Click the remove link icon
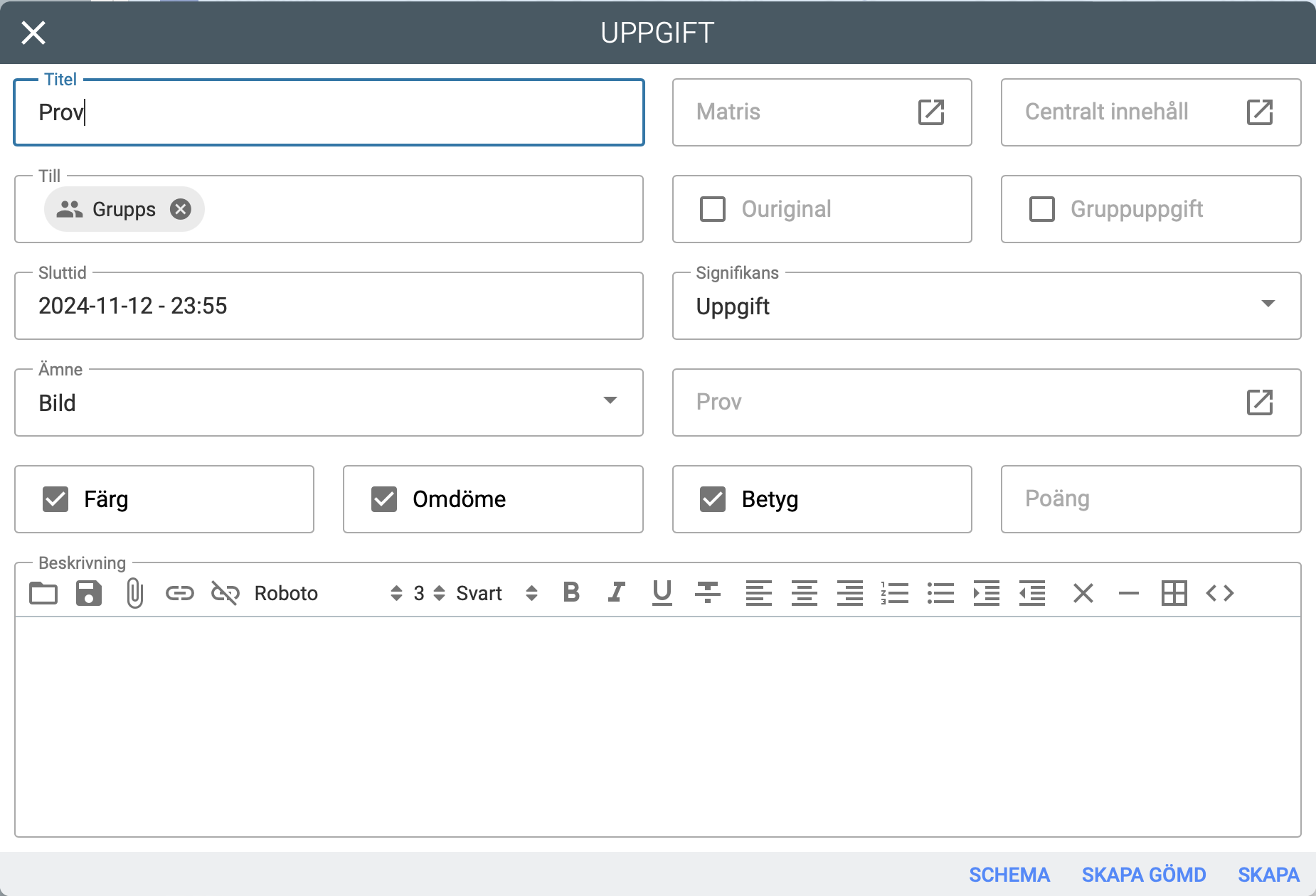Screen dimensions: 1316x896 click(225, 593)
